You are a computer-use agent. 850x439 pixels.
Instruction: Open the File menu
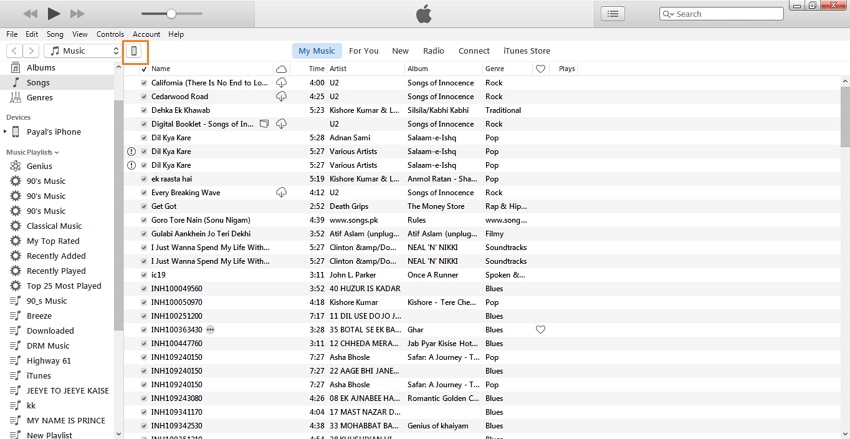click(x=12, y=34)
